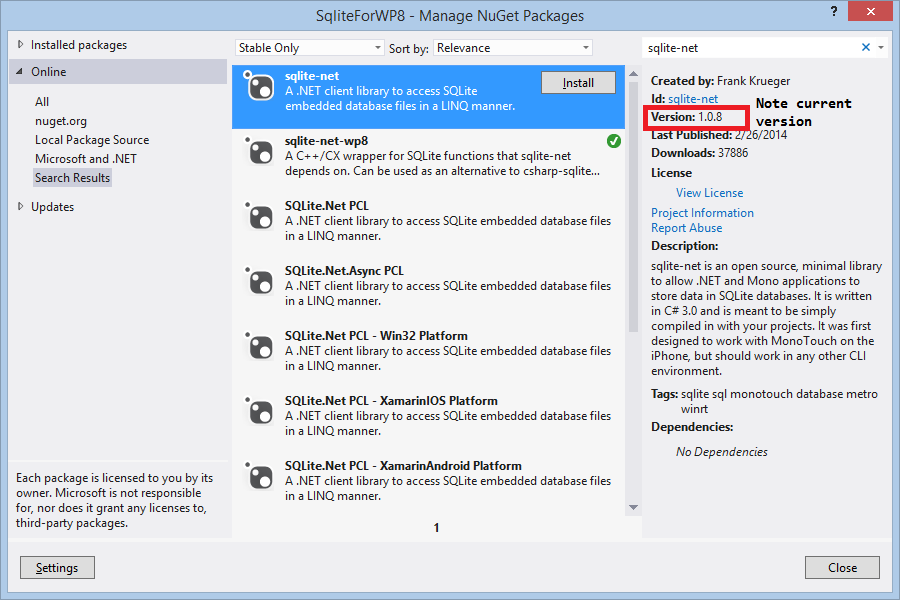Select SQLite.Net PCL - XamarinIOS Platform title
The image size is (900, 600).
pyautogui.click(x=391, y=400)
